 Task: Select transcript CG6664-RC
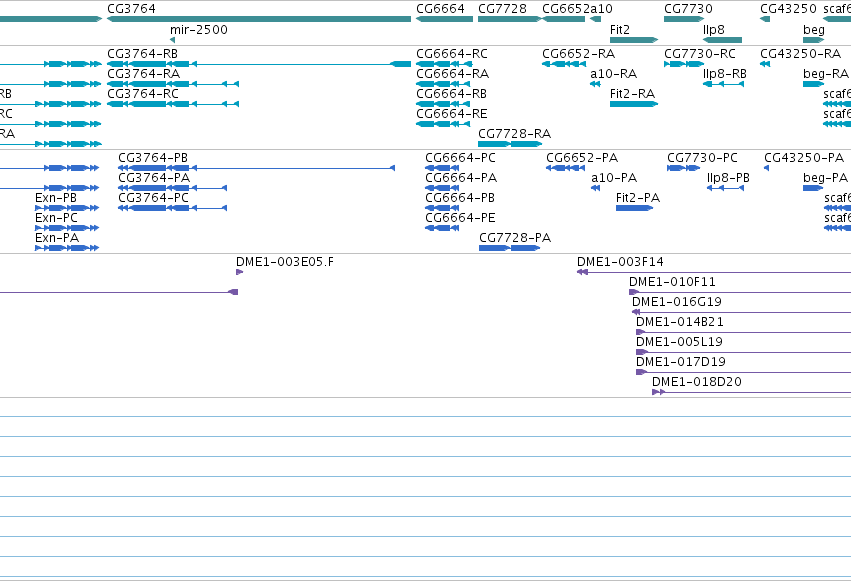point(444,64)
